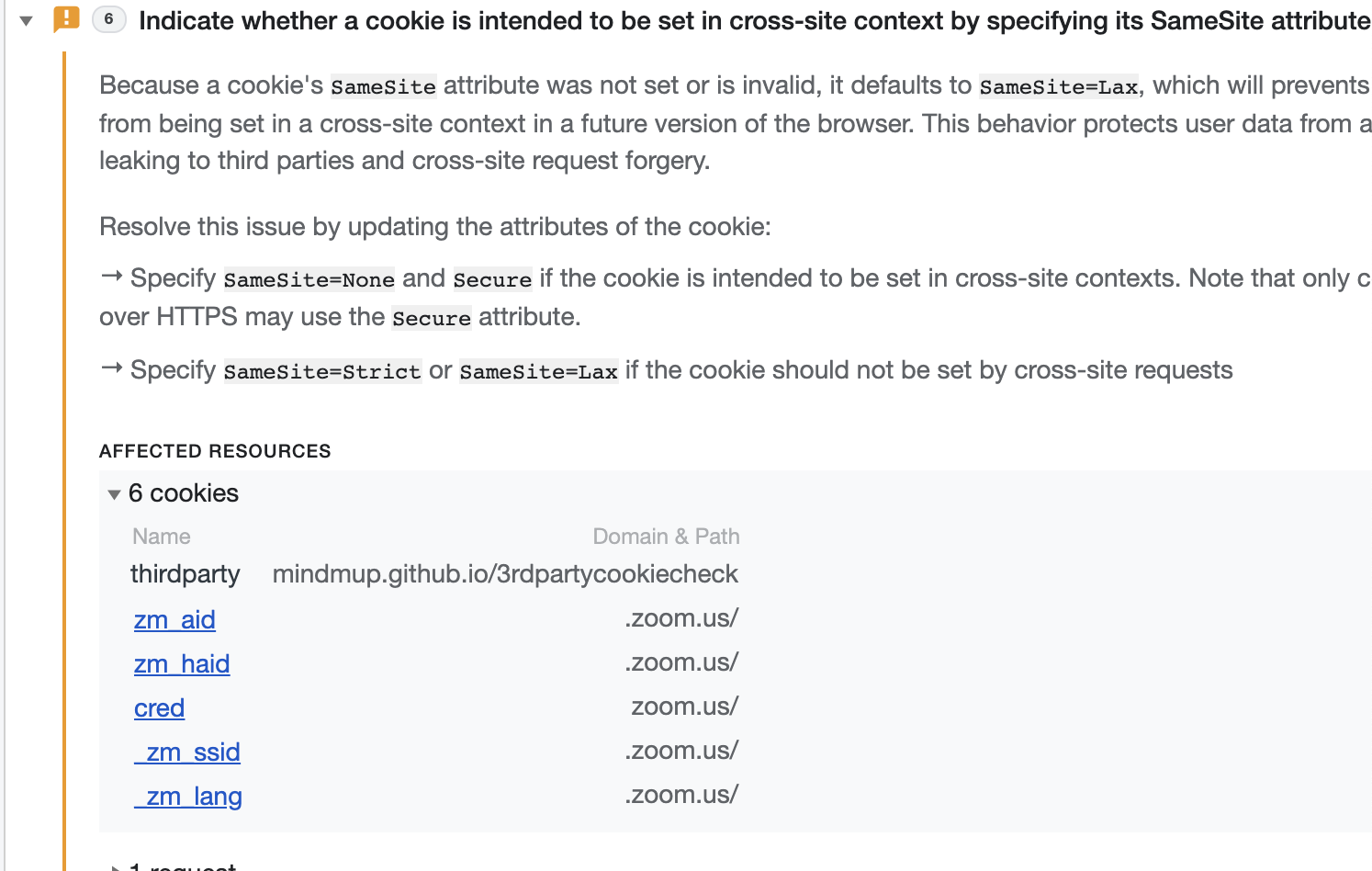Expand the 1 request section at the bottom

click(114, 866)
